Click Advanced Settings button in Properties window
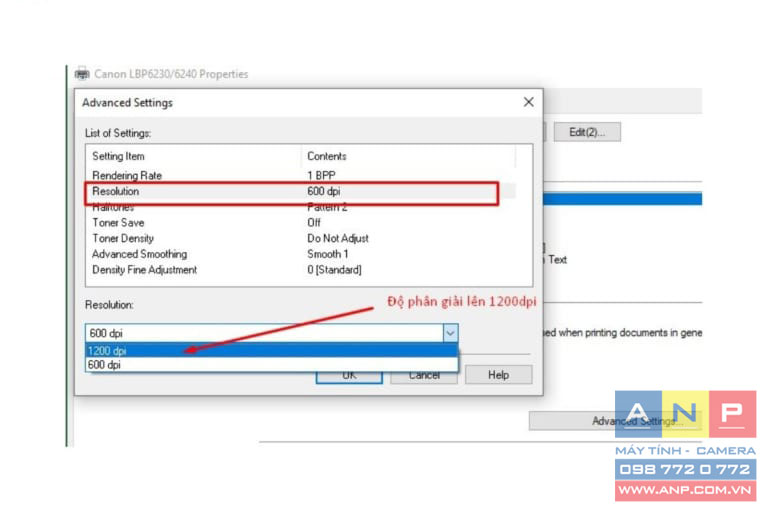 click(x=615, y=421)
